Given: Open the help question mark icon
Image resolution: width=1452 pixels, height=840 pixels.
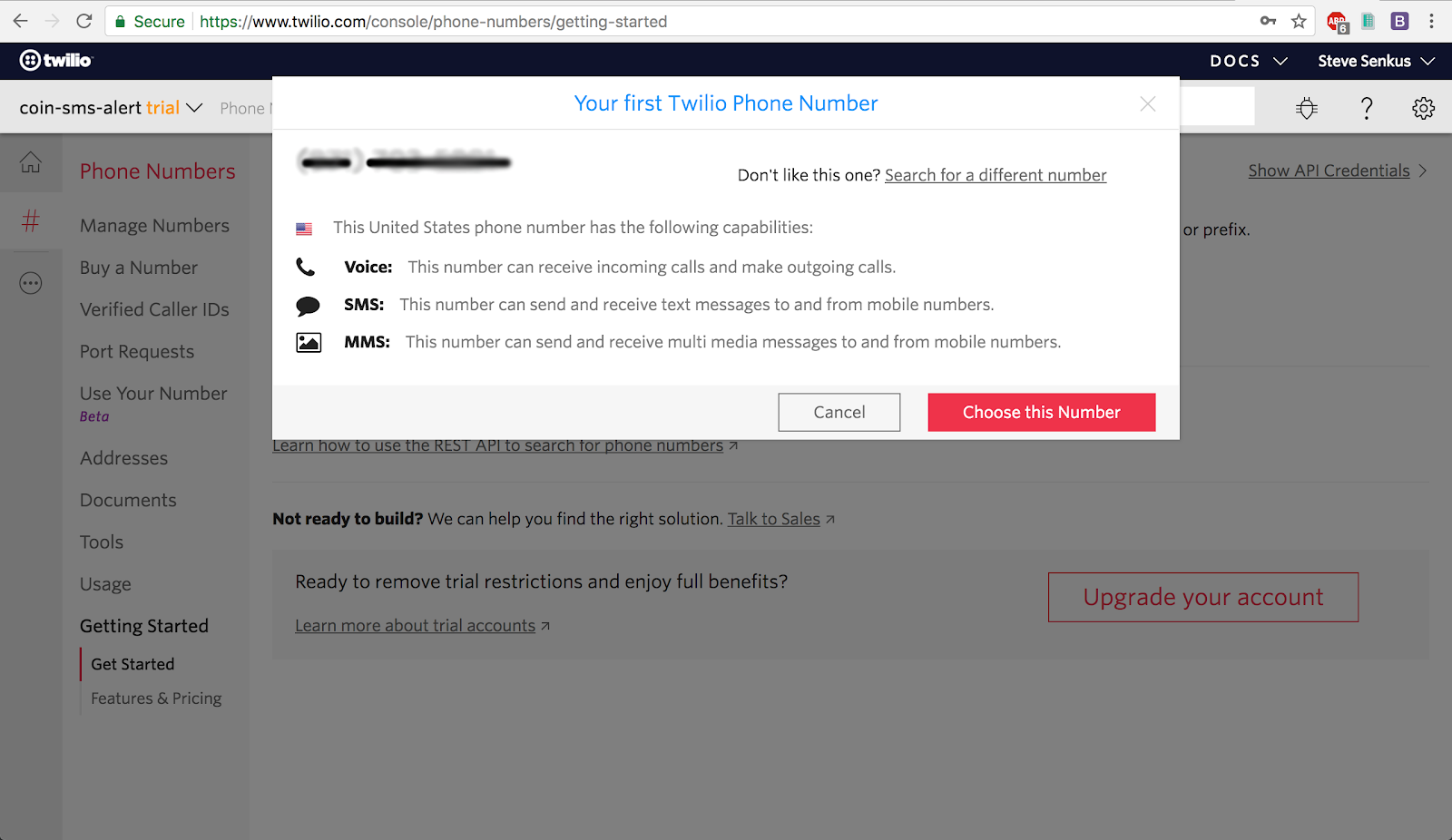Looking at the screenshot, I should point(1366,108).
